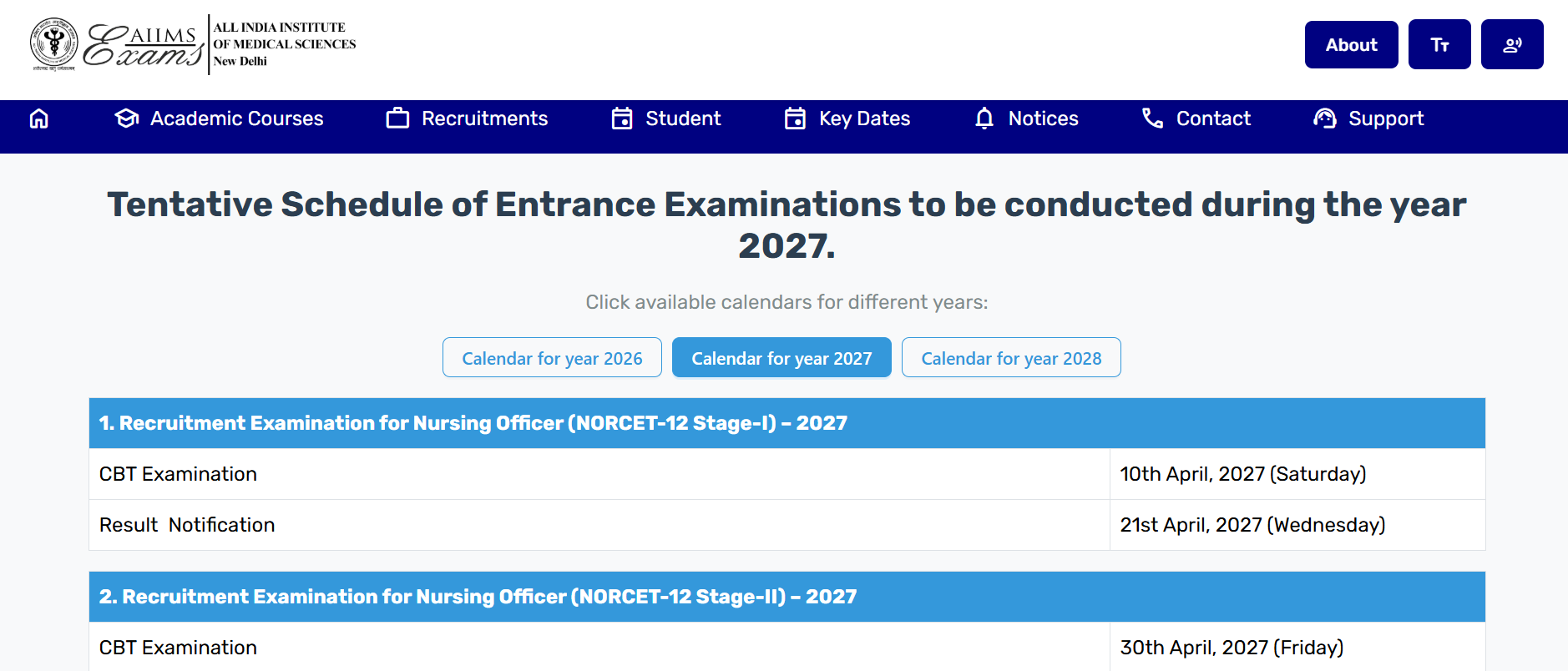Open the Notices section
This screenshot has width=1568, height=671.
tap(1026, 119)
